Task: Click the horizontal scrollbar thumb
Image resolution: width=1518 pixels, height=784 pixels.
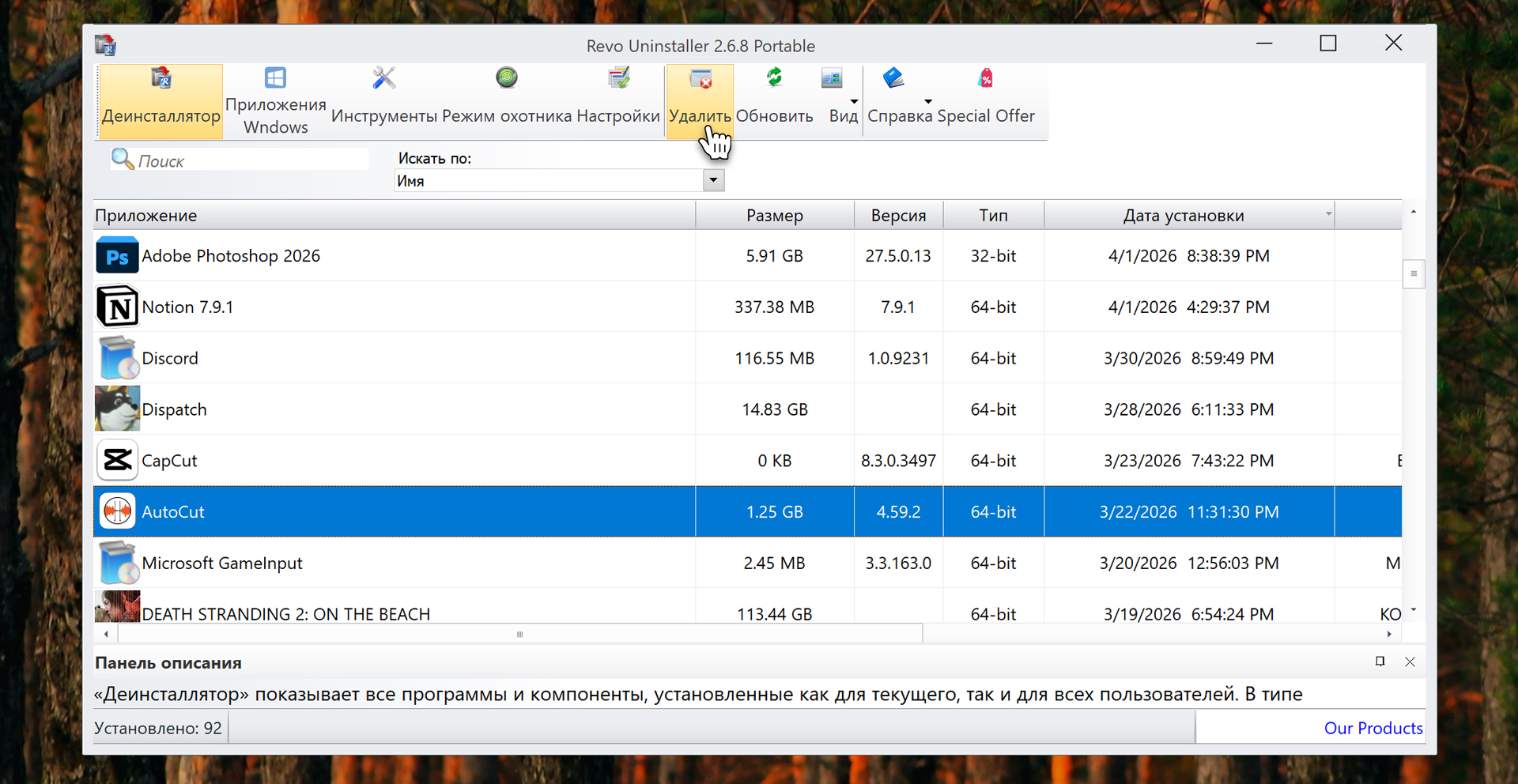Action: (519, 634)
